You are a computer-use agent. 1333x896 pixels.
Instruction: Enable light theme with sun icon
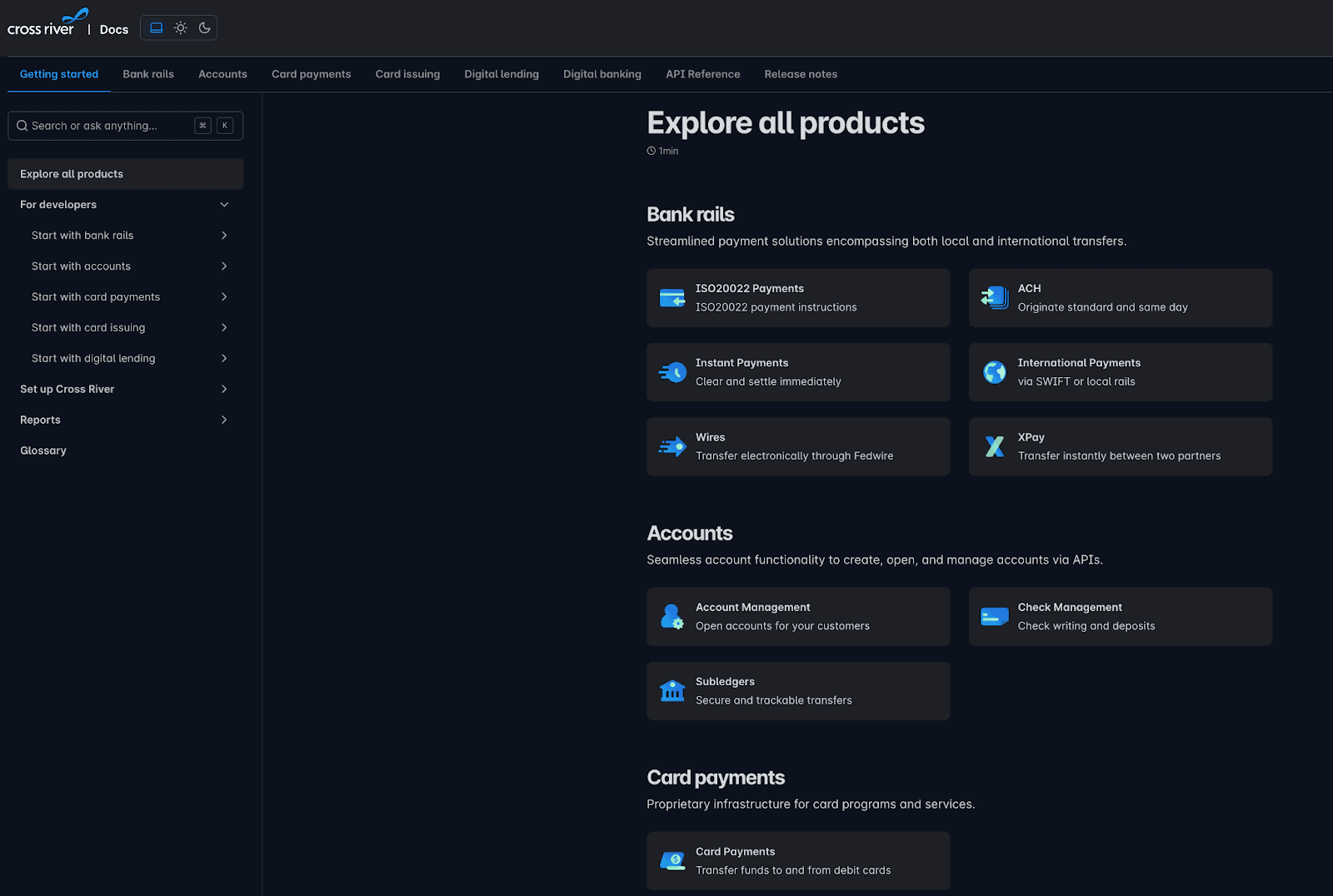coord(180,28)
